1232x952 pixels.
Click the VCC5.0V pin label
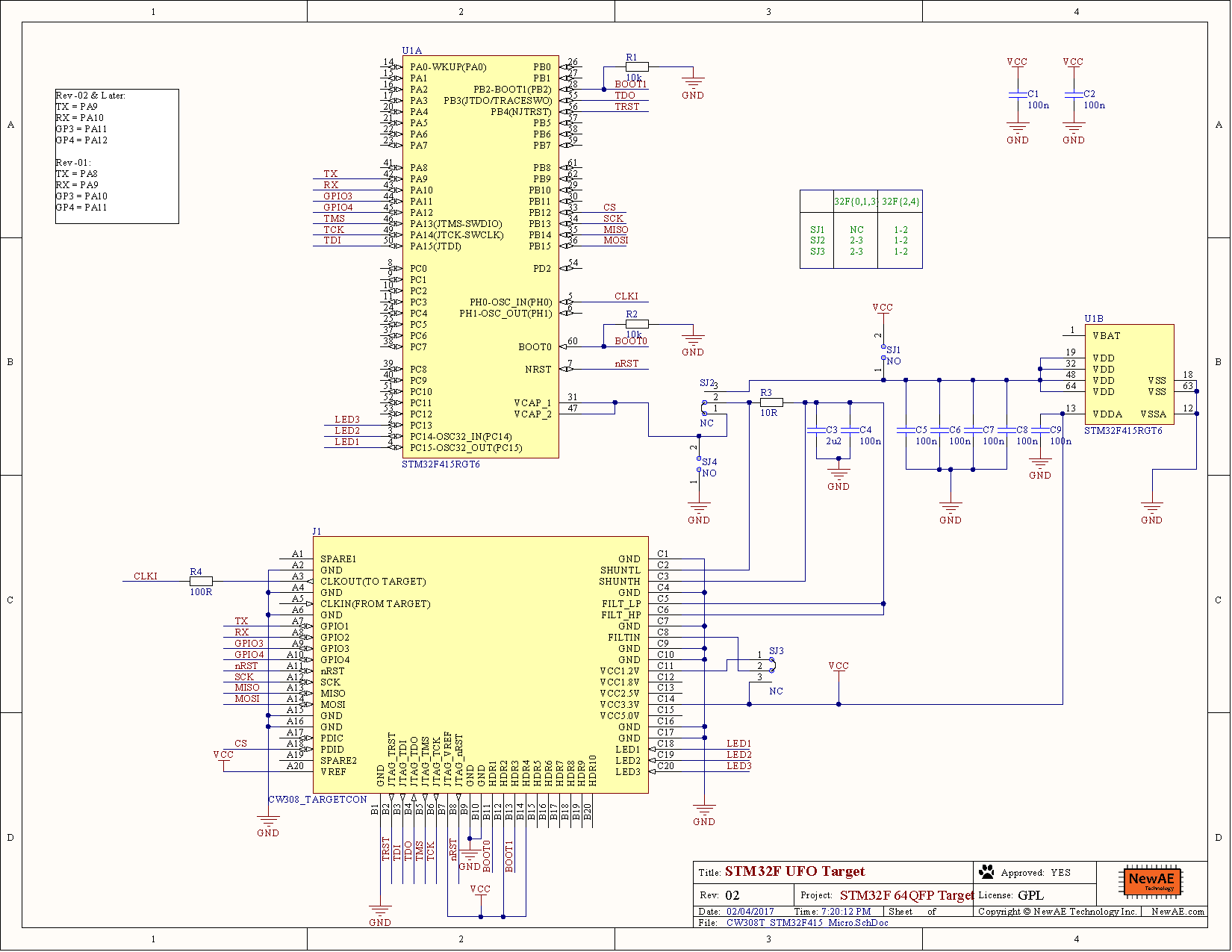click(x=620, y=716)
